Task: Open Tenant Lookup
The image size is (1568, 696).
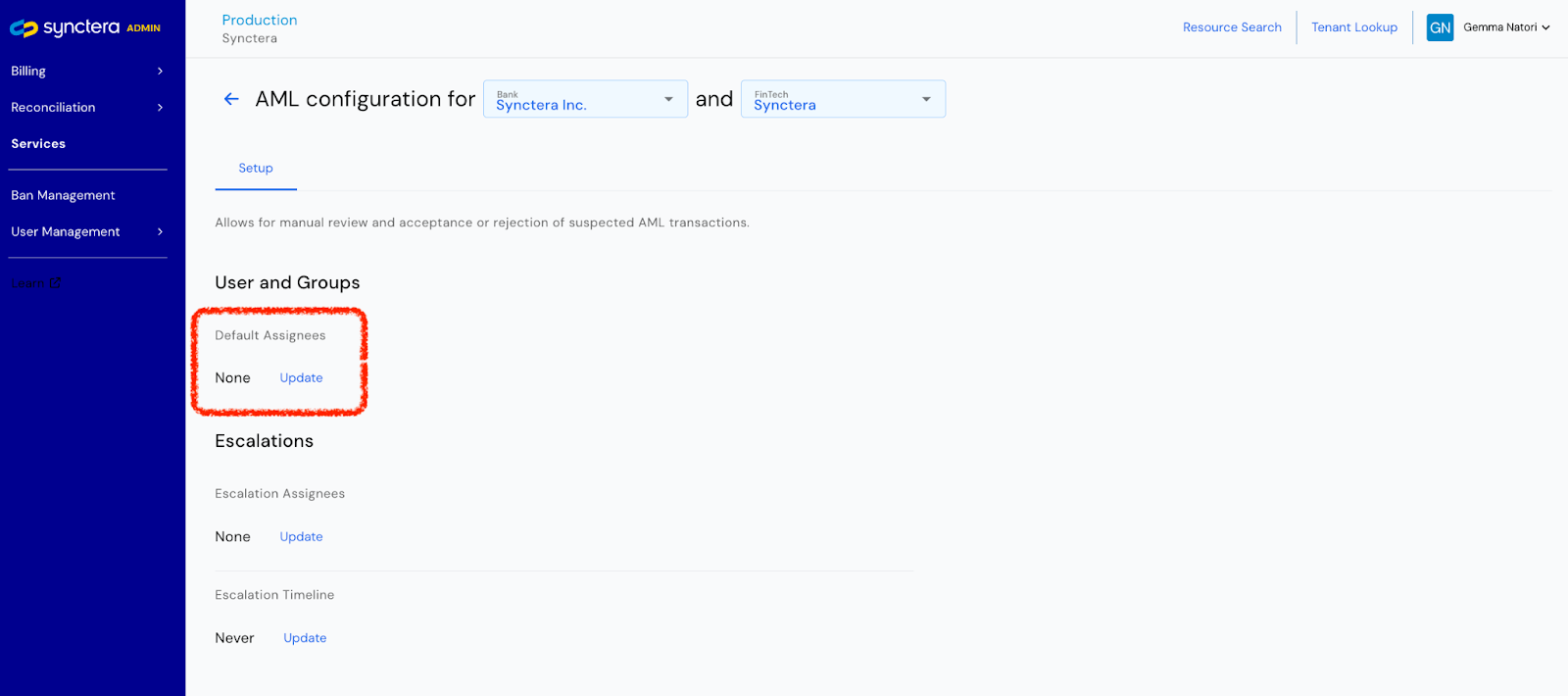Action: point(1354,27)
